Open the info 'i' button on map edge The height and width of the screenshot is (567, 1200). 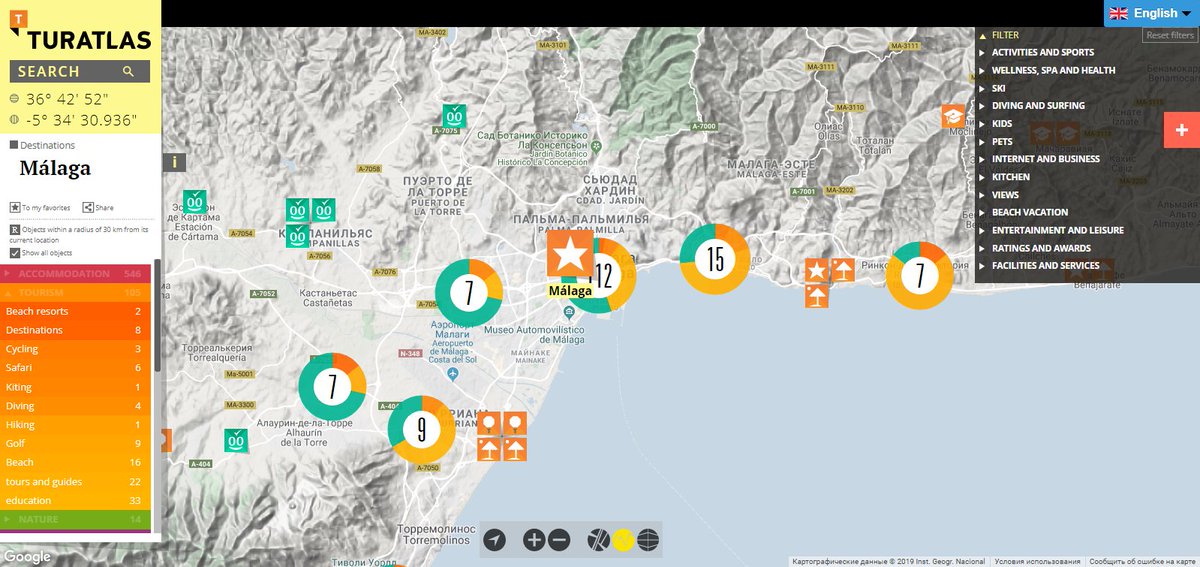coord(175,162)
